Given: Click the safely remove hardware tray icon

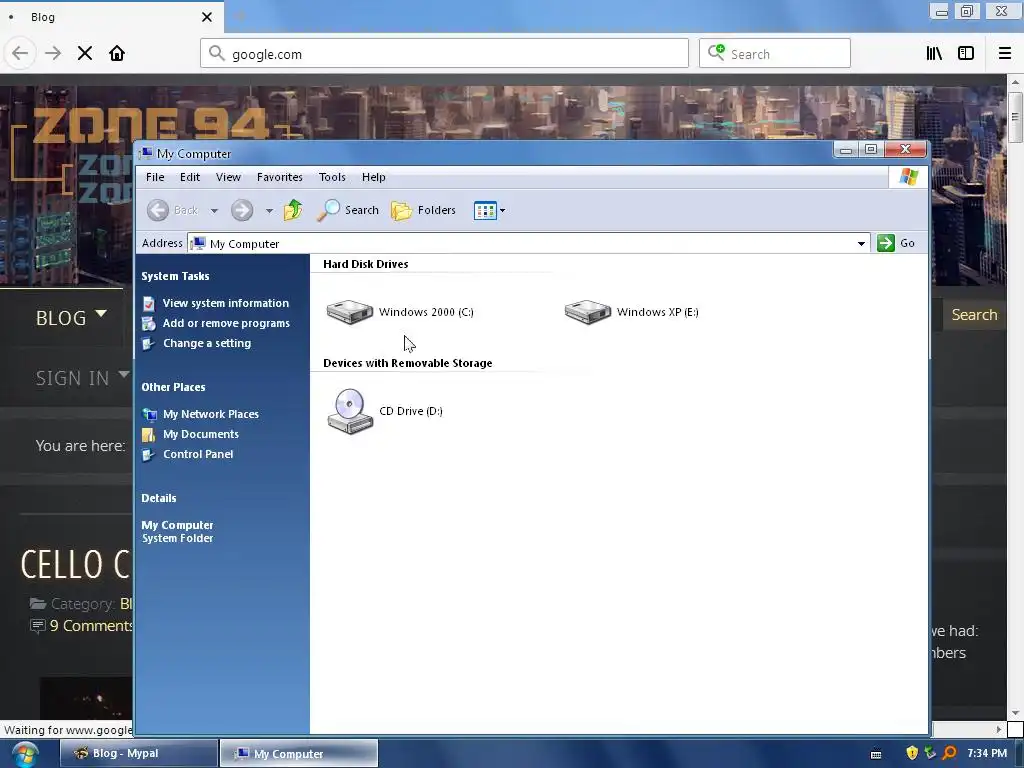Looking at the screenshot, I should [x=930, y=753].
